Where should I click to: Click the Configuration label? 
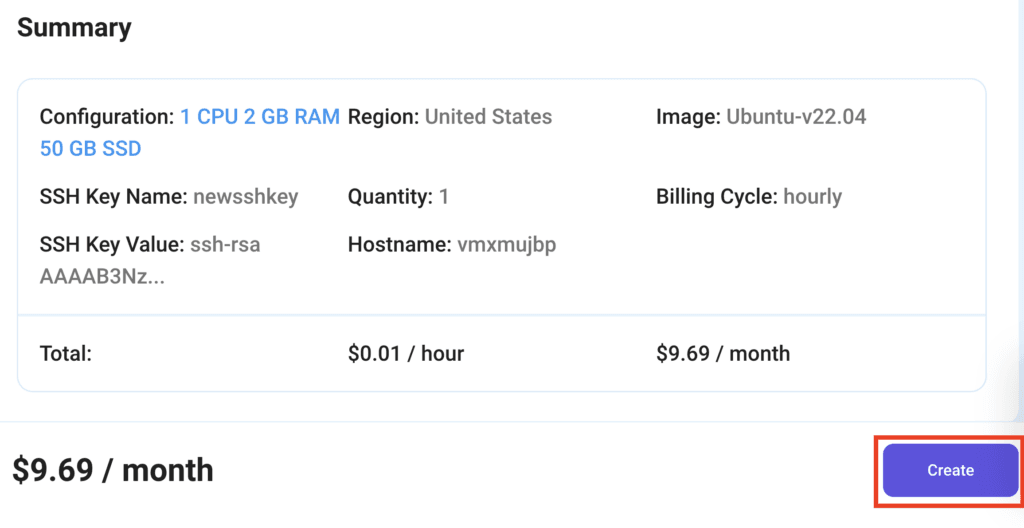pos(106,117)
